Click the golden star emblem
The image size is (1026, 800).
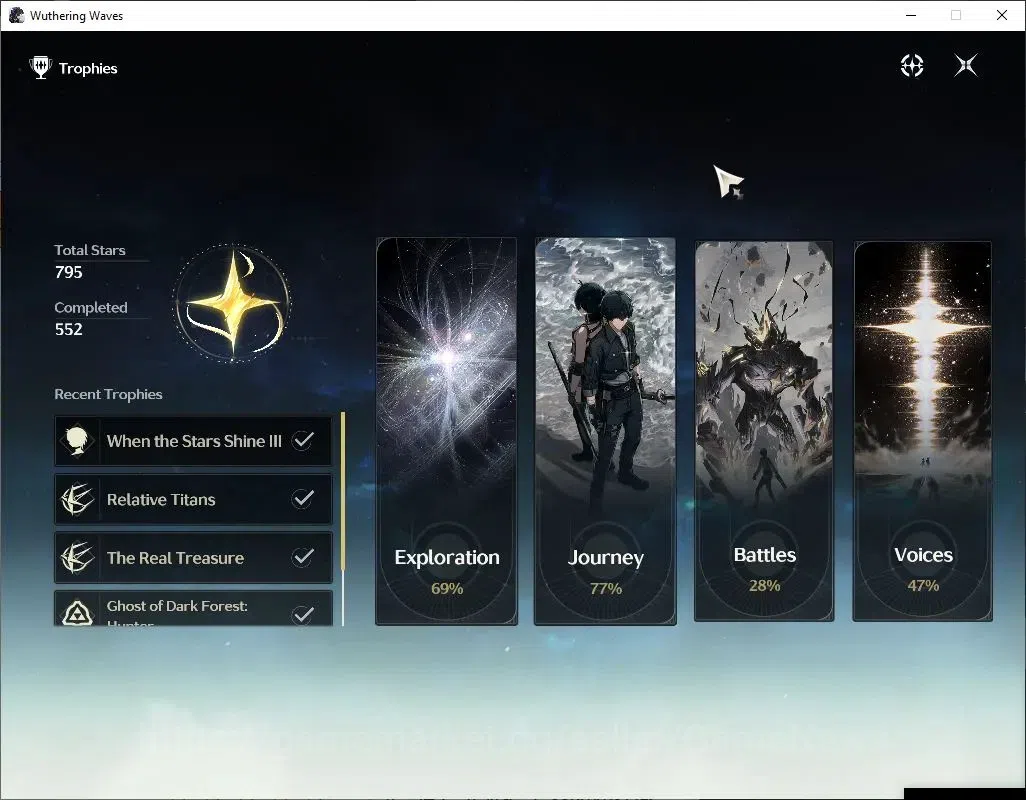[x=232, y=302]
